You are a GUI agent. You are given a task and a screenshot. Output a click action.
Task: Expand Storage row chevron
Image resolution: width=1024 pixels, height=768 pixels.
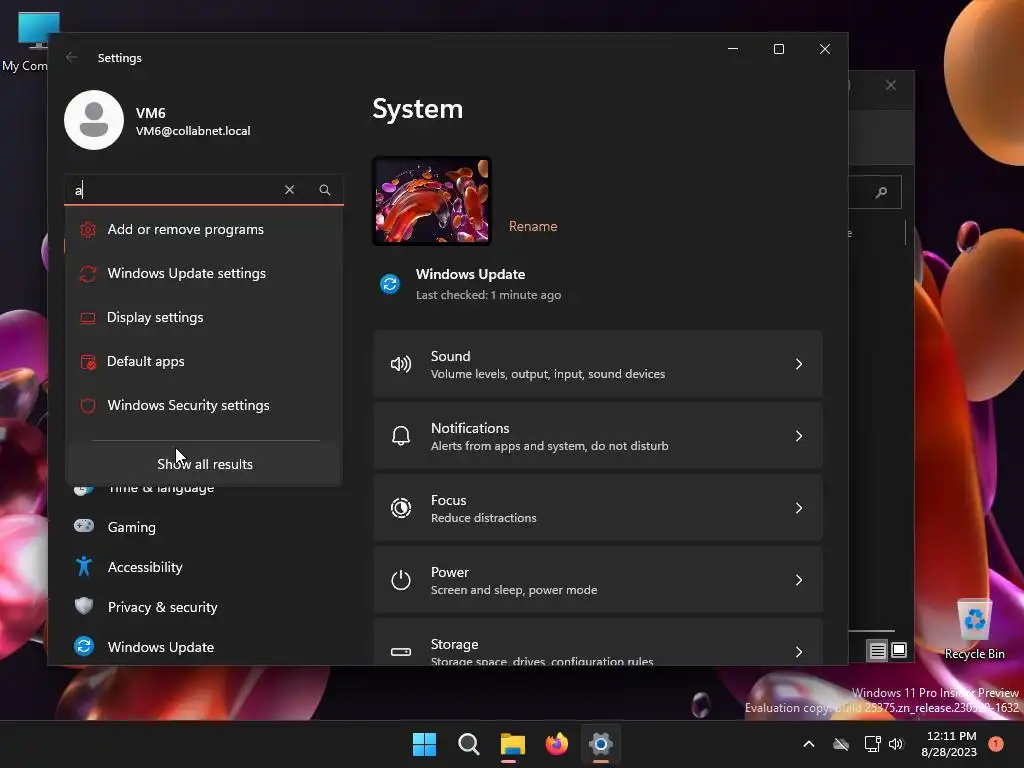(x=799, y=652)
